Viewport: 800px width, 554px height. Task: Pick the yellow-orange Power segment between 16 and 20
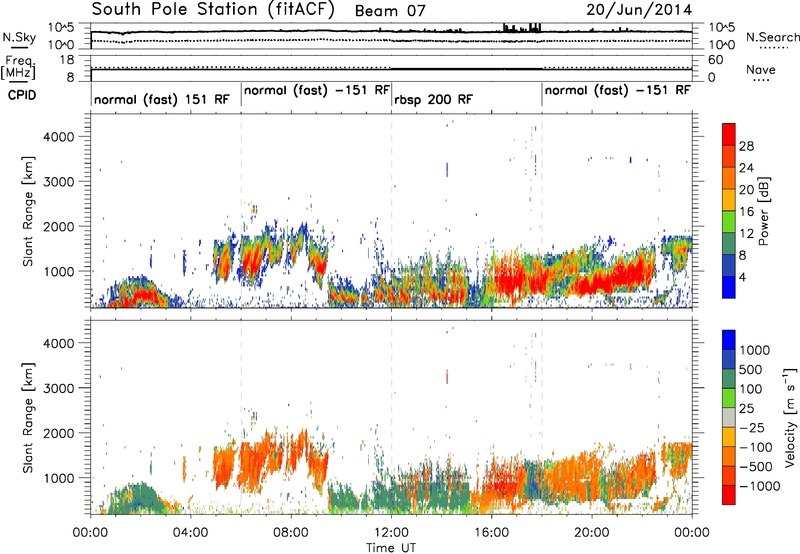(x=729, y=200)
